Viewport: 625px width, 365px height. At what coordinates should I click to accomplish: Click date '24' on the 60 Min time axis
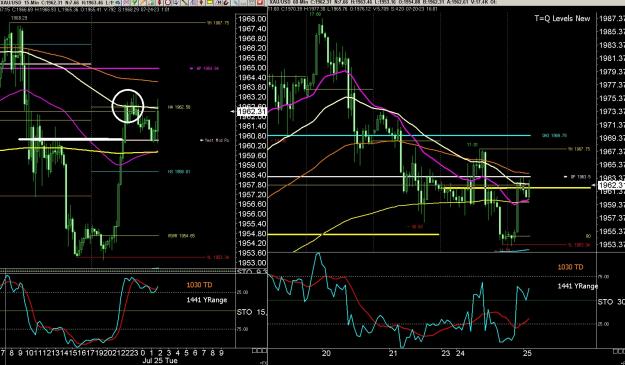coord(460,353)
